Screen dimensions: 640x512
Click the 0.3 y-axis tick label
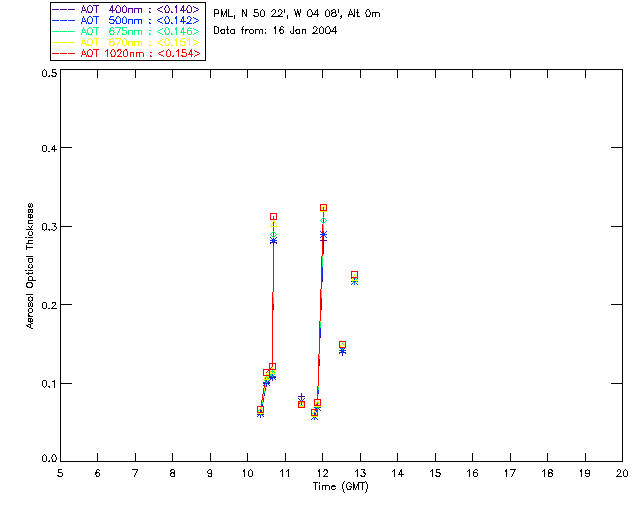pyautogui.click(x=49, y=227)
